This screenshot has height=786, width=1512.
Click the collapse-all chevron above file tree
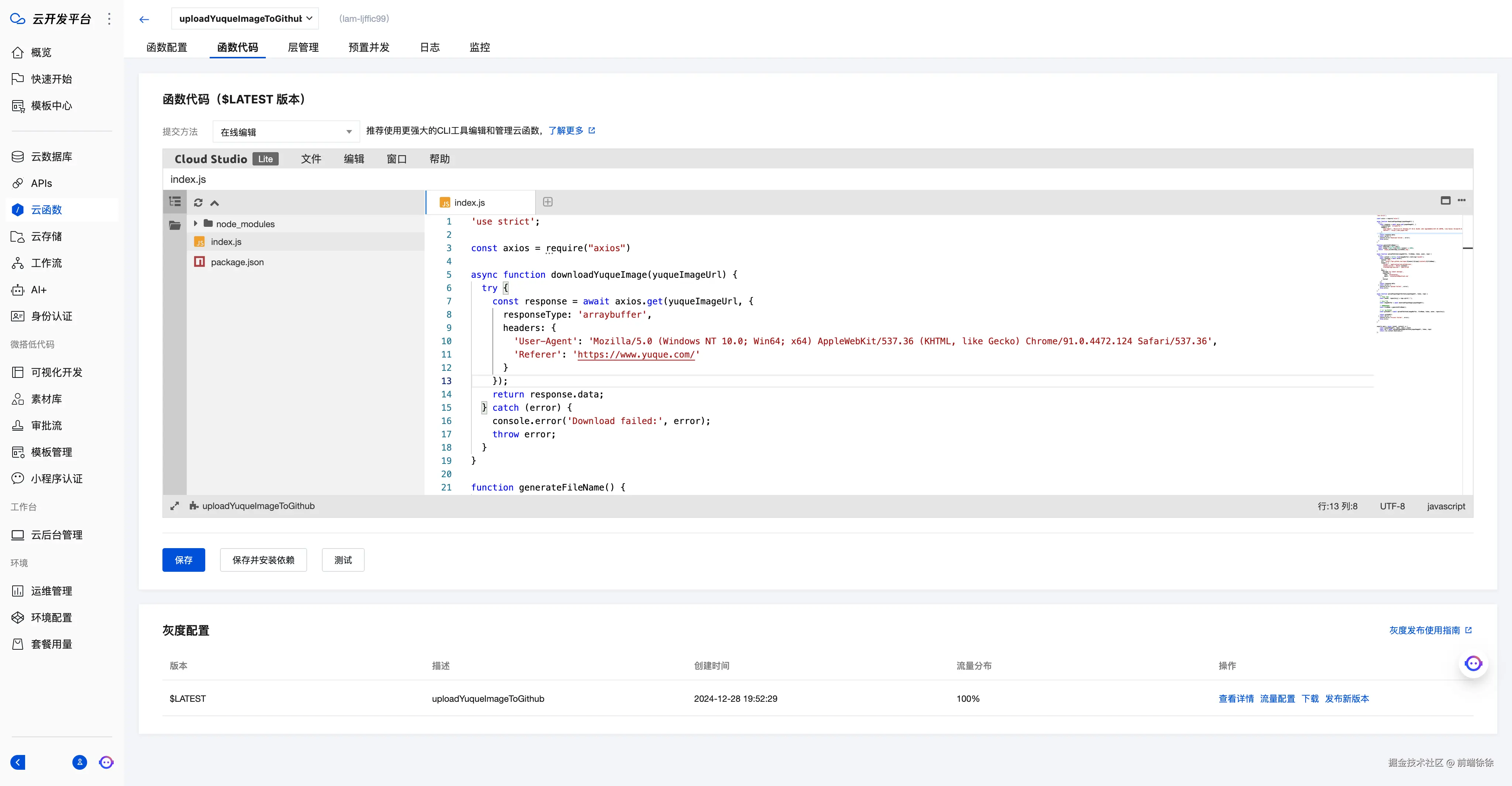coord(215,203)
